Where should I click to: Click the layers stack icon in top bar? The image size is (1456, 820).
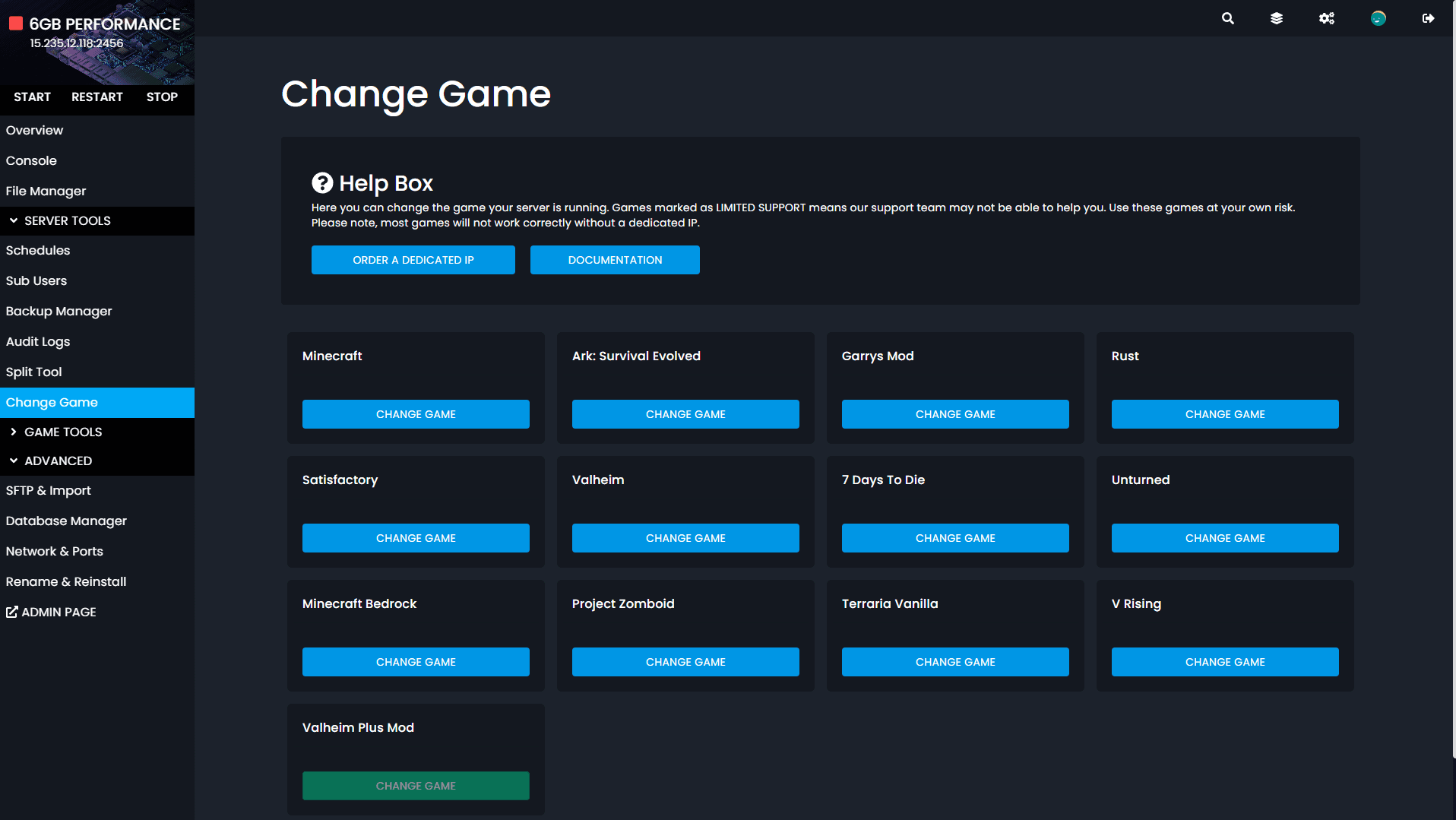(1277, 18)
